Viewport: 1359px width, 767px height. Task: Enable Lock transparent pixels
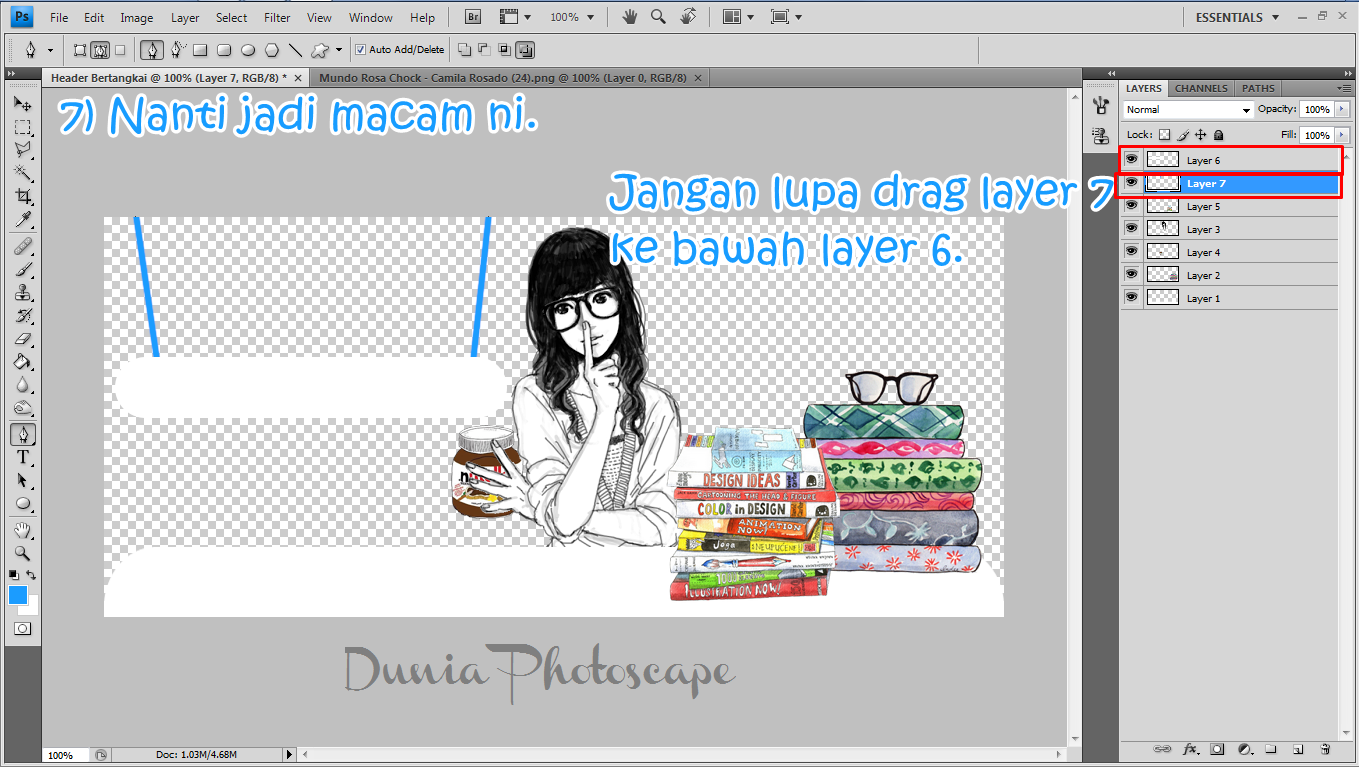(x=1164, y=135)
